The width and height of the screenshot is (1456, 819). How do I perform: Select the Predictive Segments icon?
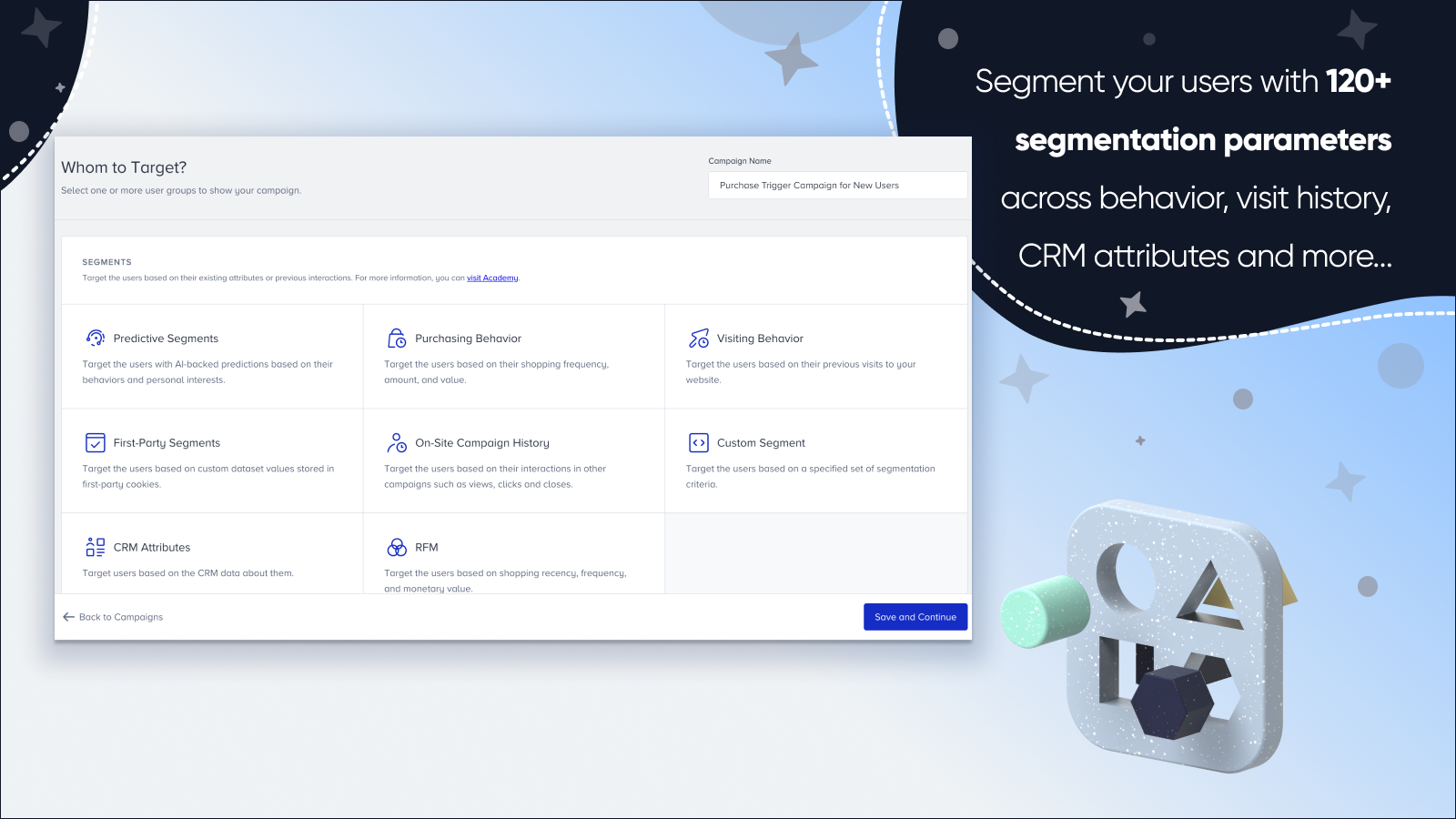(95, 338)
